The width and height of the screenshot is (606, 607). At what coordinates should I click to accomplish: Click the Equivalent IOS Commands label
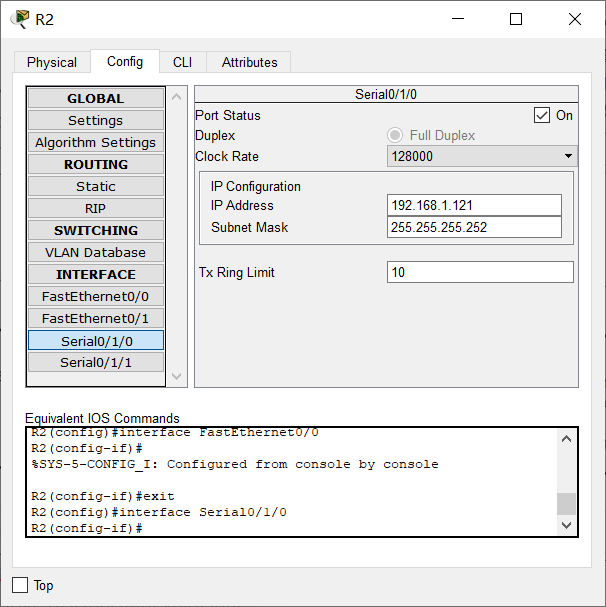click(x=102, y=418)
